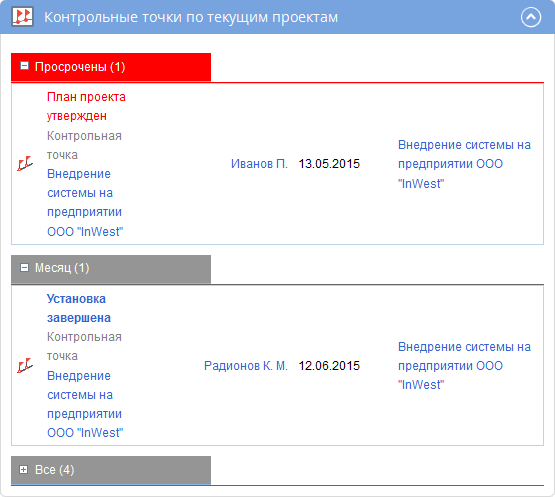This screenshot has height=497, width=555.
Task: Open project link under overdue milestone title
Action: pyautogui.click(x=85, y=202)
